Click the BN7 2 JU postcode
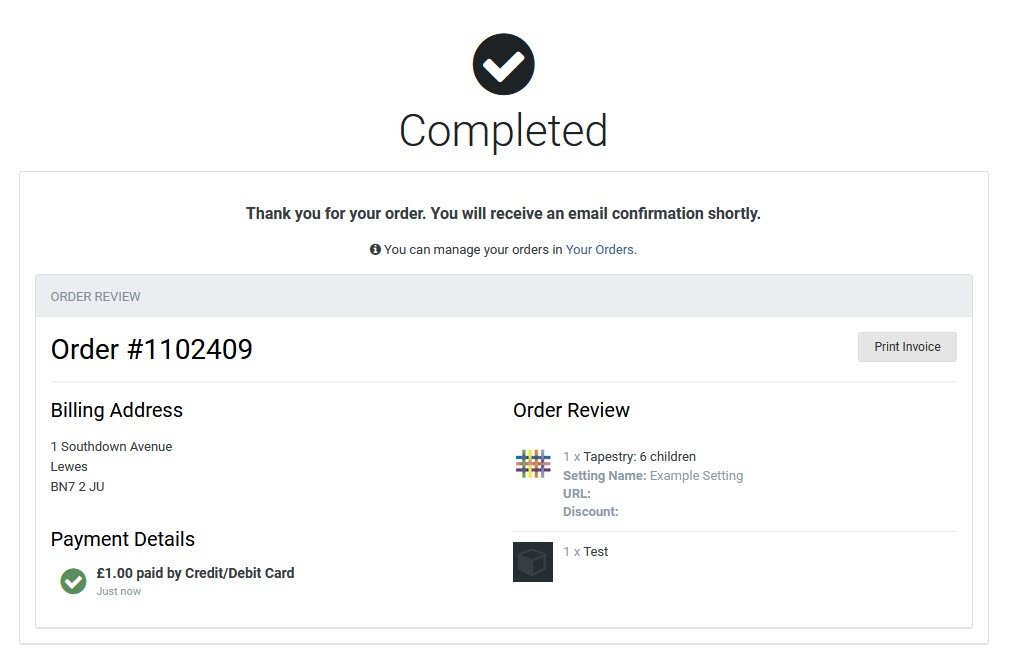This screenshot has width=1010, height=662. (x=77, y=487)
